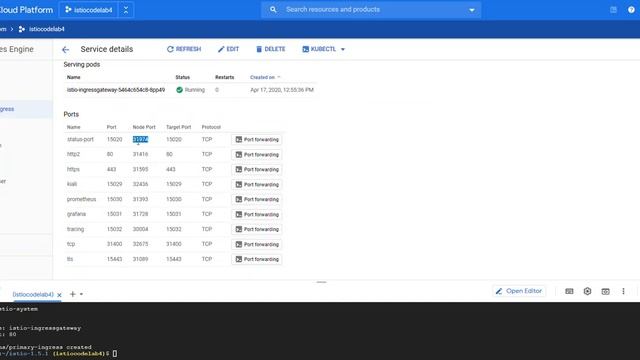
Task: Open the istio-ingressgateway serving pod link
Action: tap(116, 90)
